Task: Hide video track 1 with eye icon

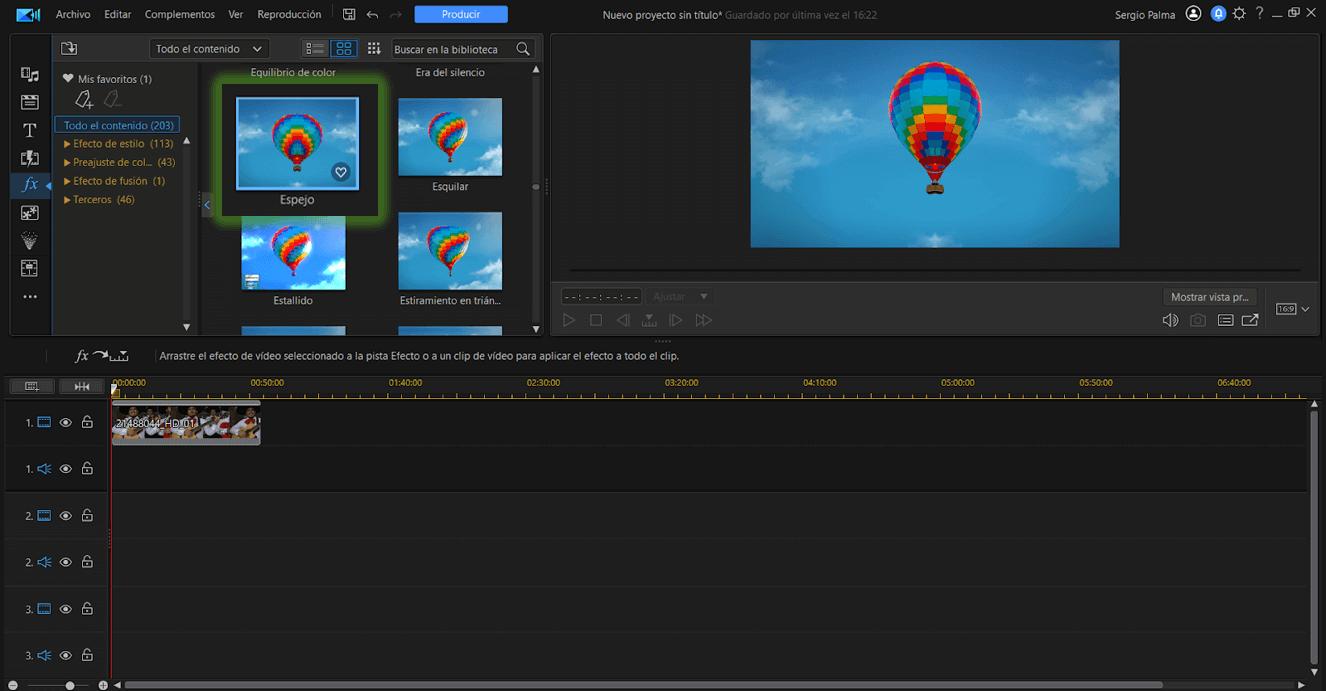Action: pos(66,423)
